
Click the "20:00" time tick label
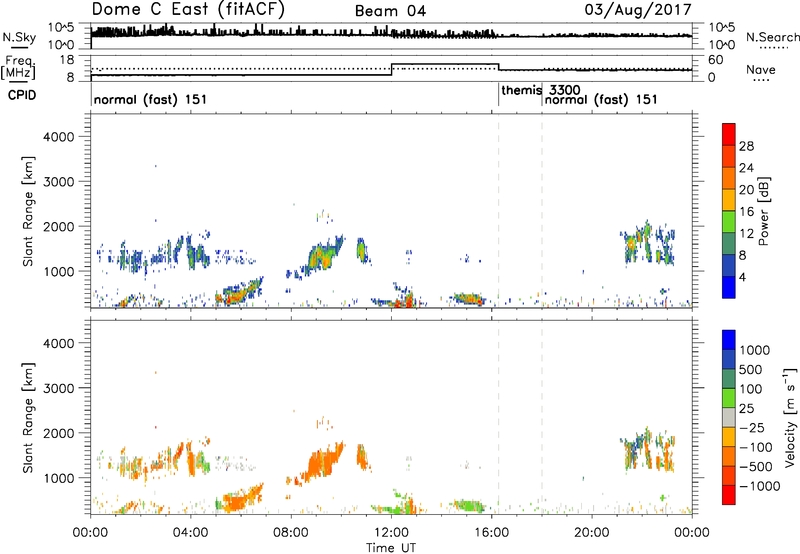[591, 533]
